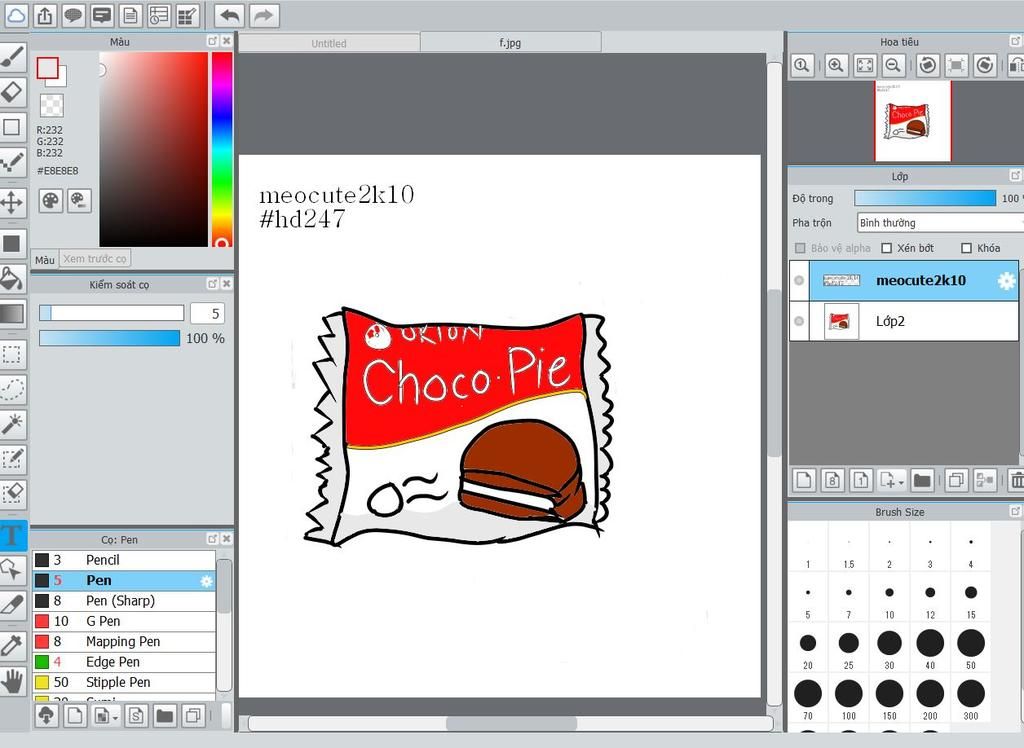
Task: Toggle visibility of Lớp2 layer
Action: (799, 321)
